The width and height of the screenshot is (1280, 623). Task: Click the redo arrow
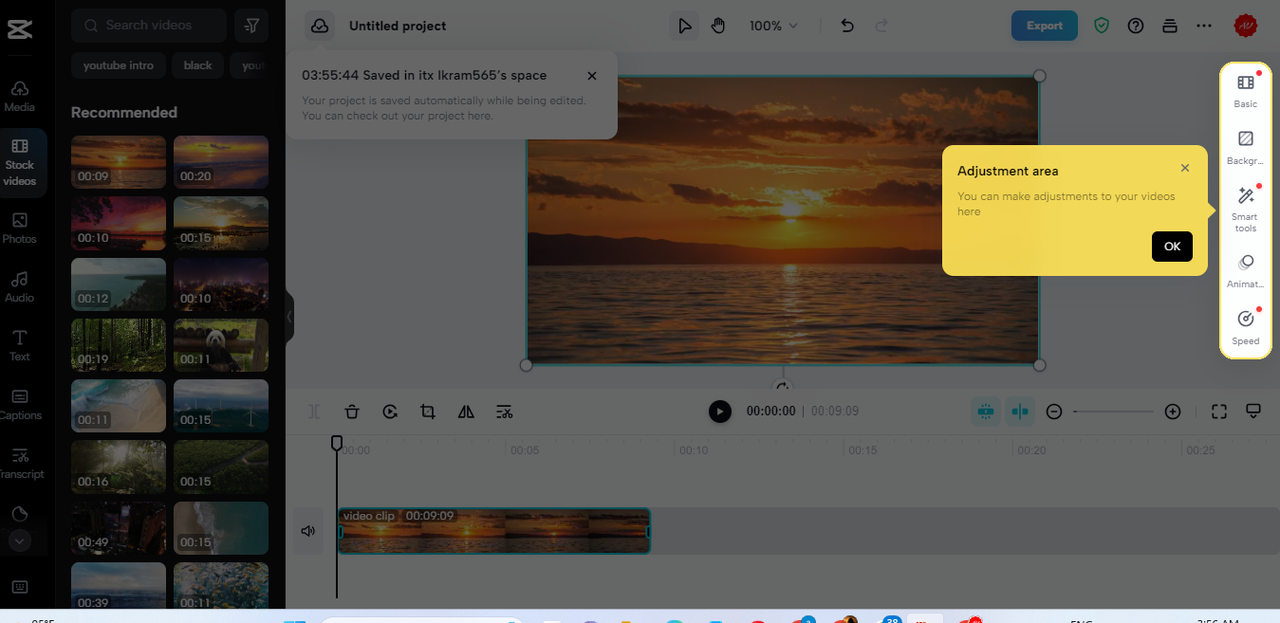tap(882, 26)
